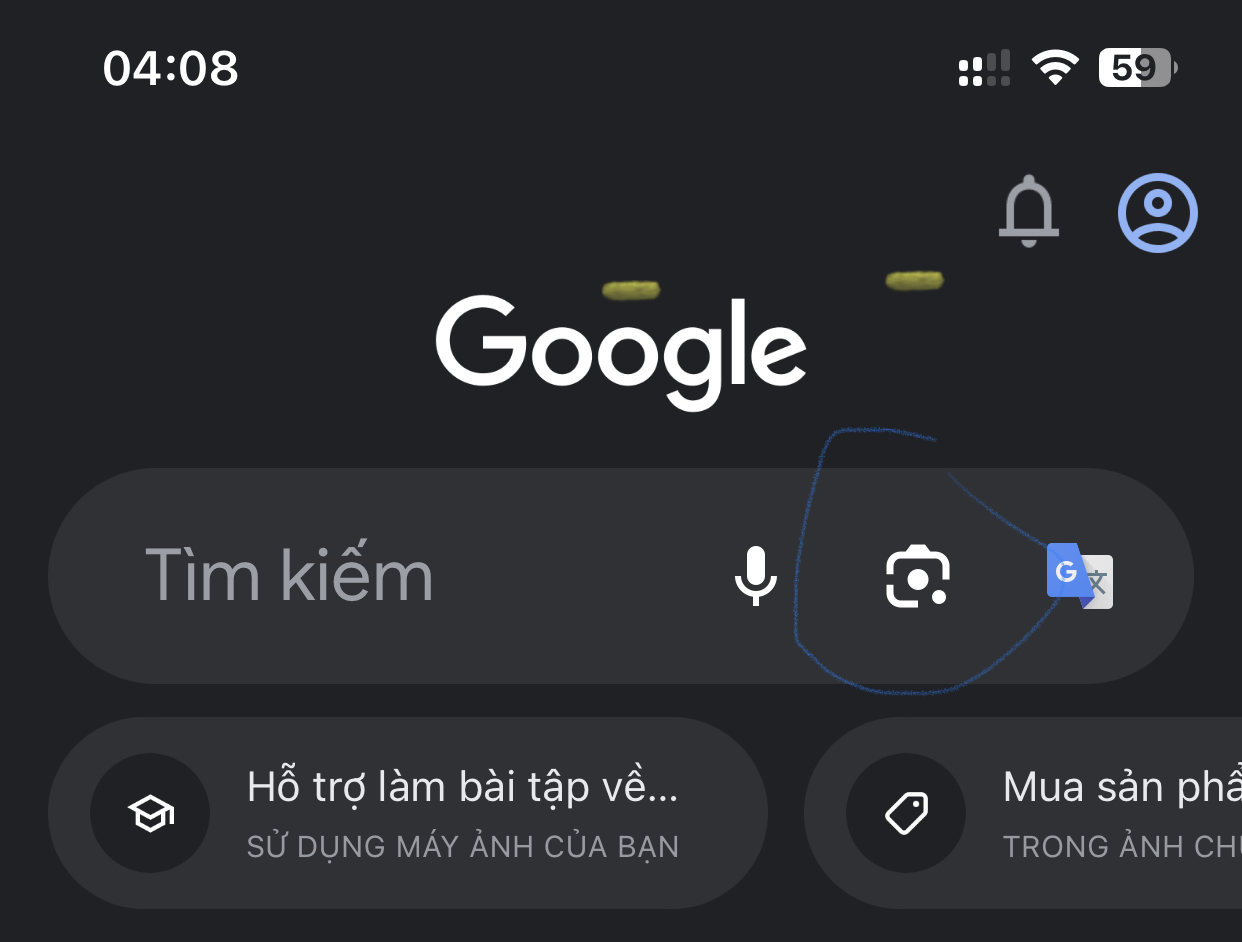Viewport: 1242px width, 942px height.
Task: Tap the graduation cap homework icon
Action: click(x=150, y=813)
